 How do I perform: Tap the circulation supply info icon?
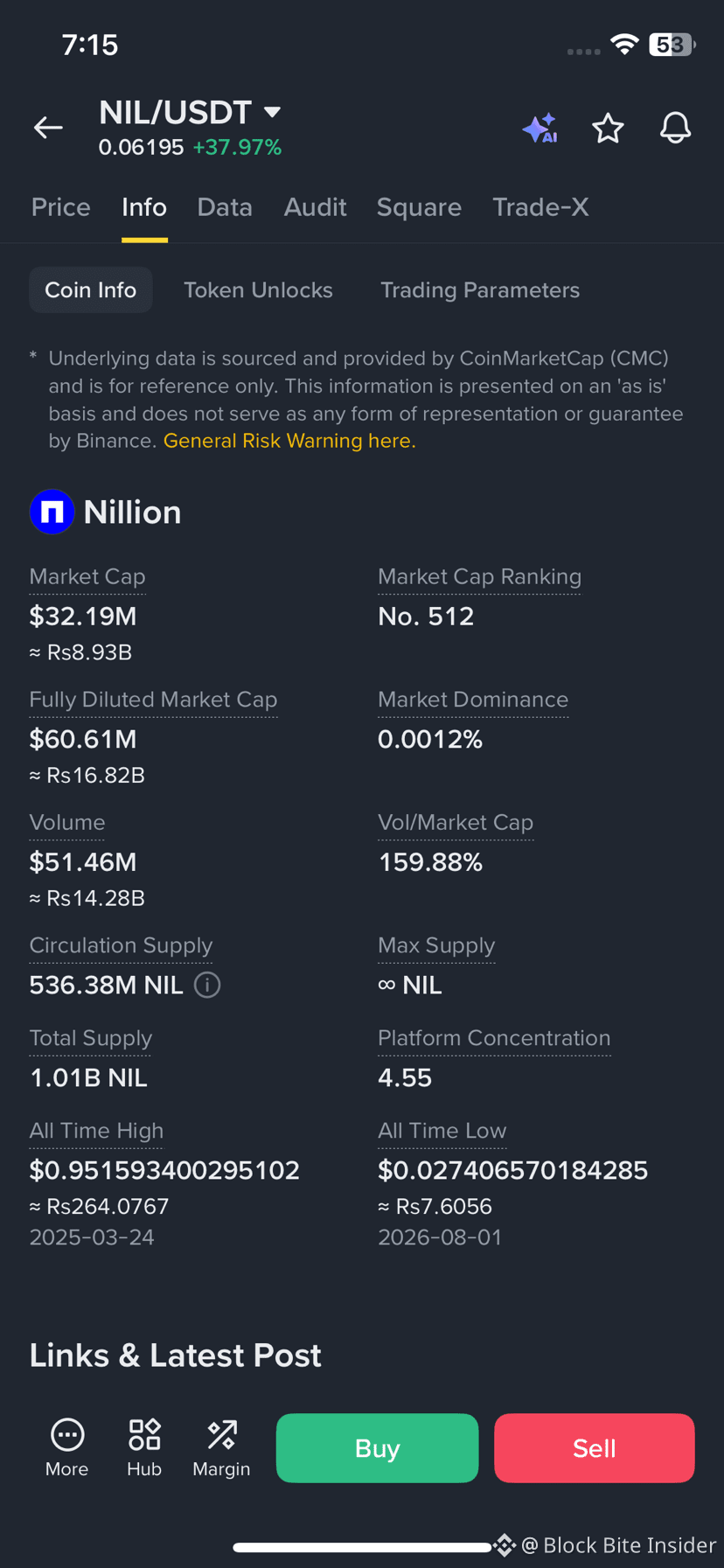207,985
